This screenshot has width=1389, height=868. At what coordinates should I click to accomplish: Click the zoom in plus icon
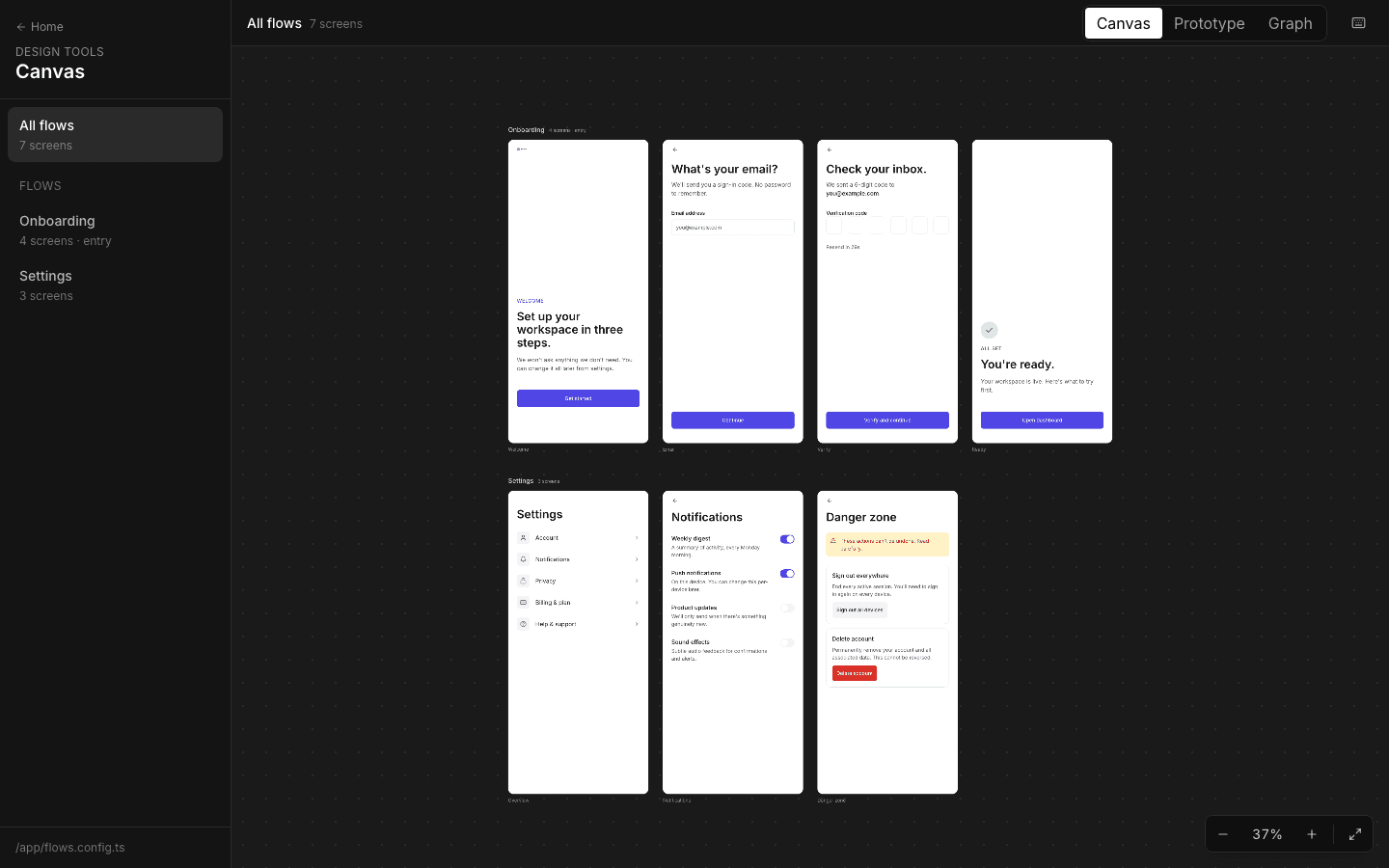pos(1312,834)
